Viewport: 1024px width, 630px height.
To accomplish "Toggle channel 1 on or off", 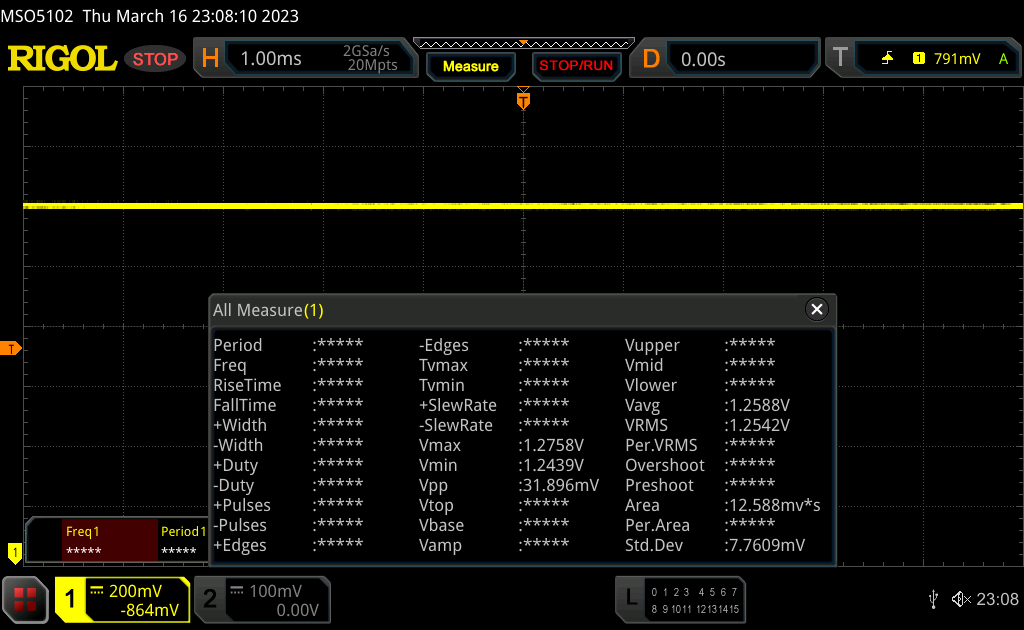I will [x=71, y=599].
